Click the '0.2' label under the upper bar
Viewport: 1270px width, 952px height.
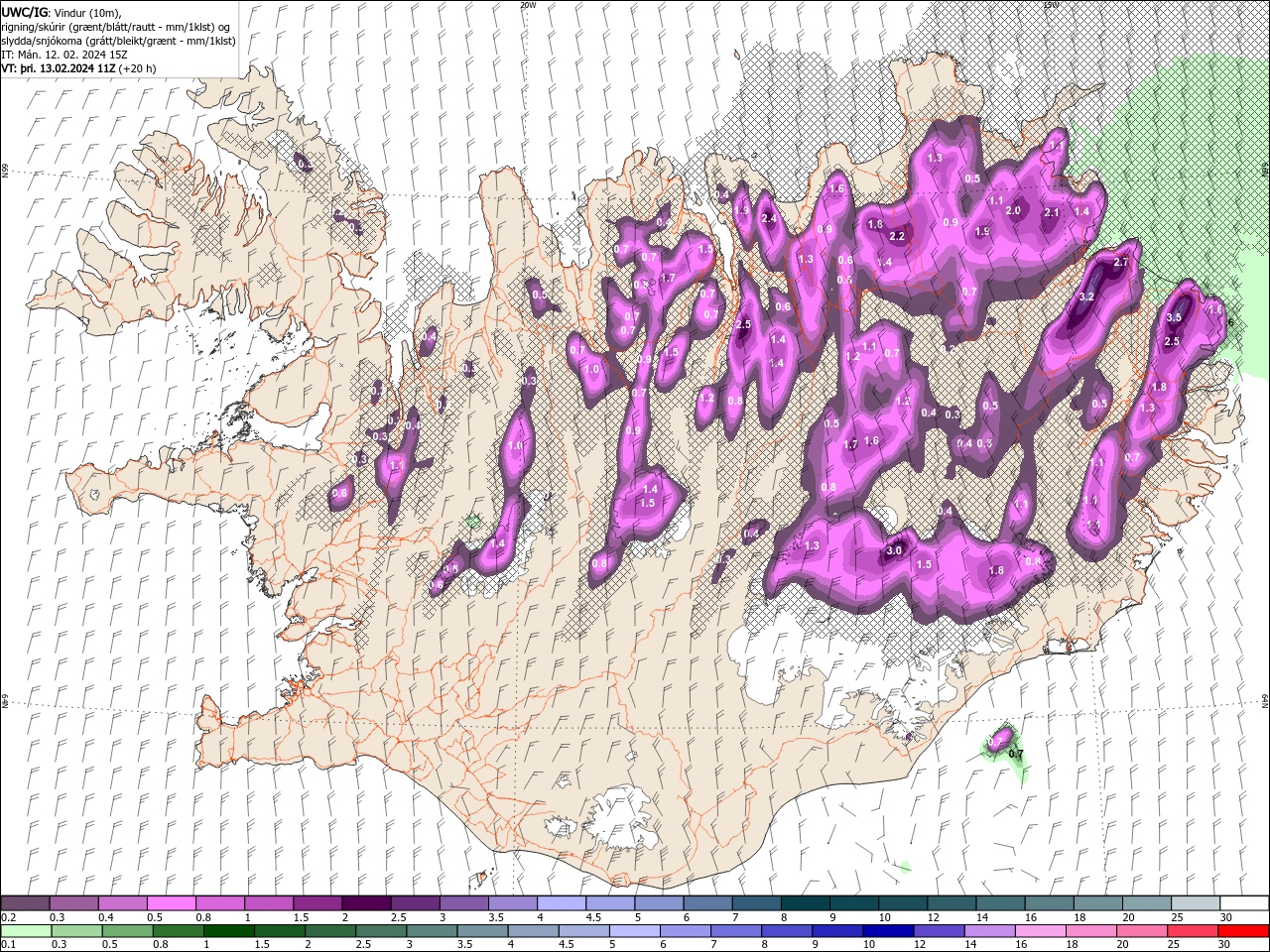point(8,917)
